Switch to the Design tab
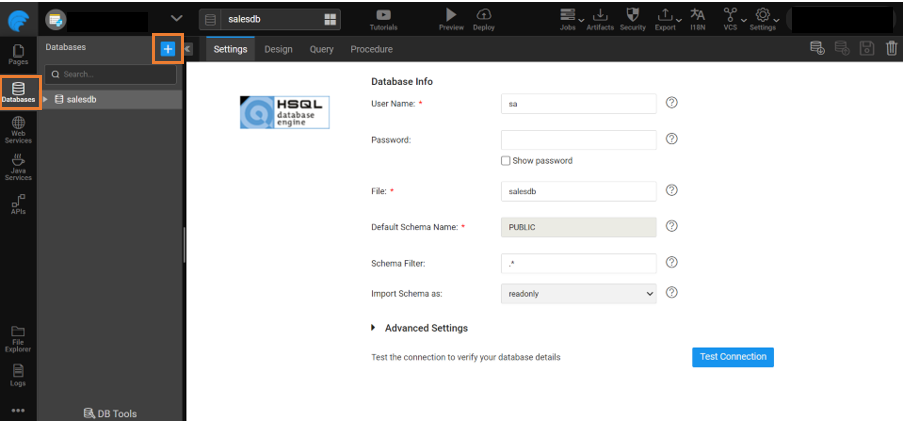Viewport: 906px width, 423px height. (x=278, y=49)
